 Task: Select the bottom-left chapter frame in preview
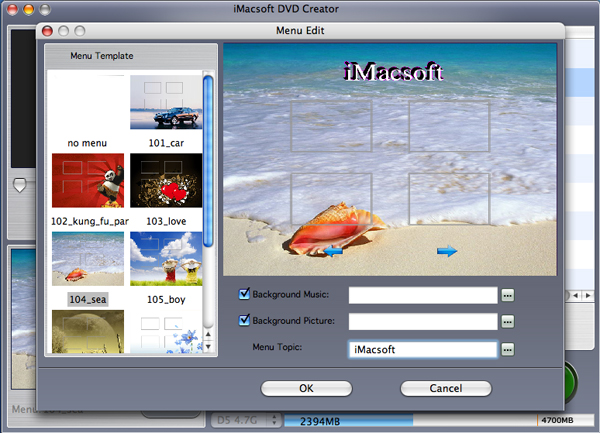click(331, 199)
